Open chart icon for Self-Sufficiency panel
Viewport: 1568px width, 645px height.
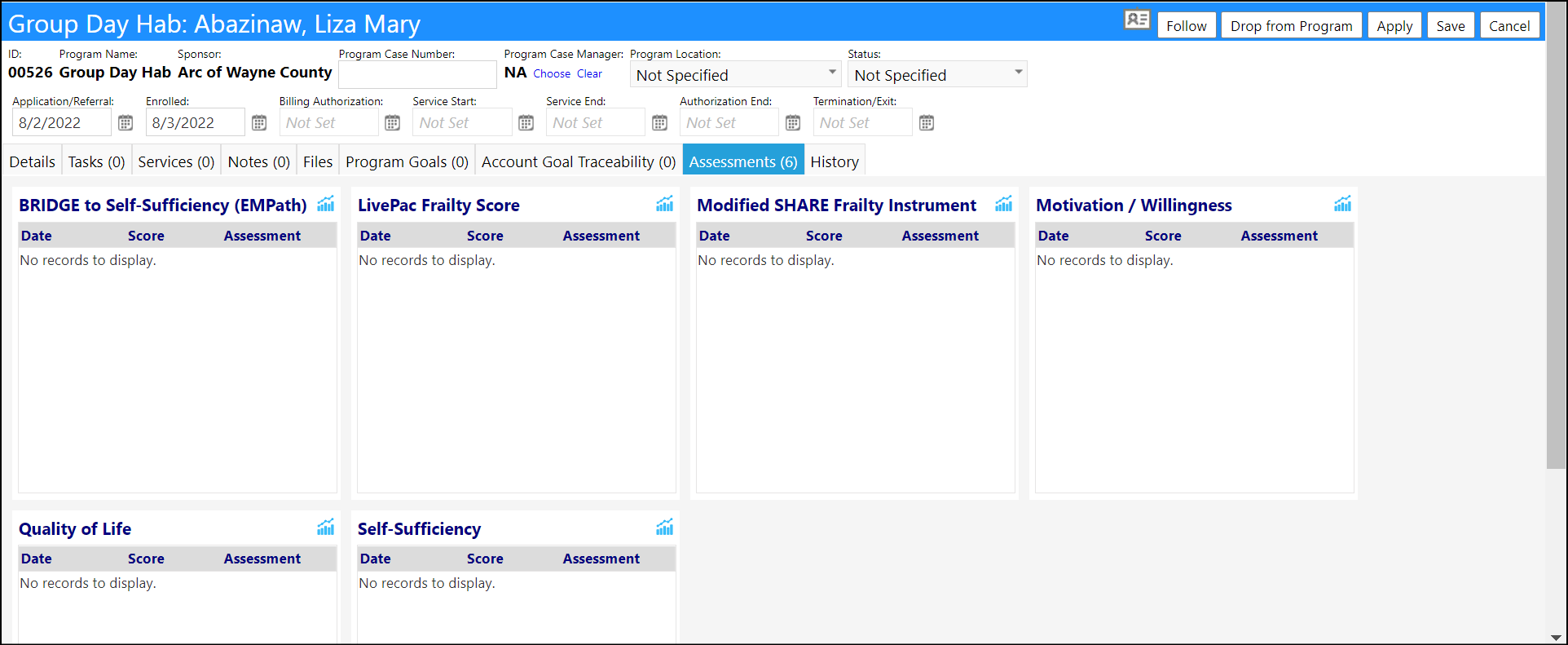point(665,528)
